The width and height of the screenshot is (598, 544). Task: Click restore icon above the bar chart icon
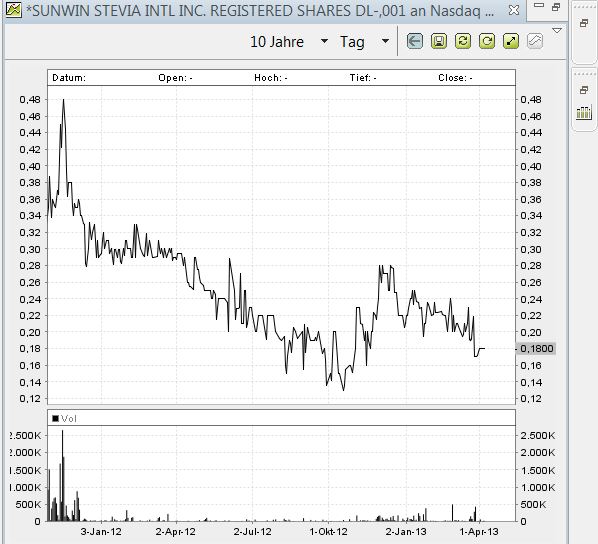coord(584,90)
